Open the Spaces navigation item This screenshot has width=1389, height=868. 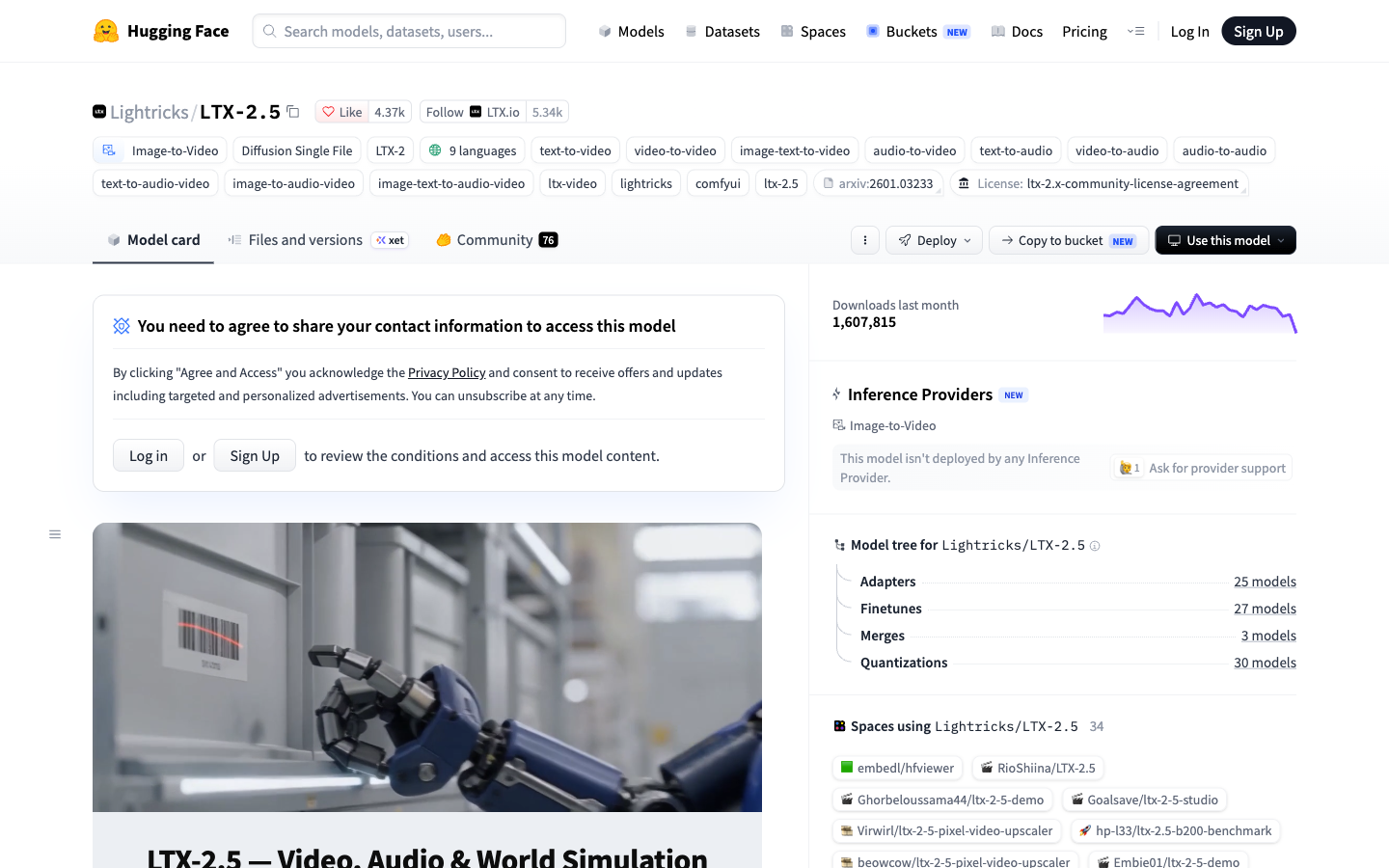point(813,31)
